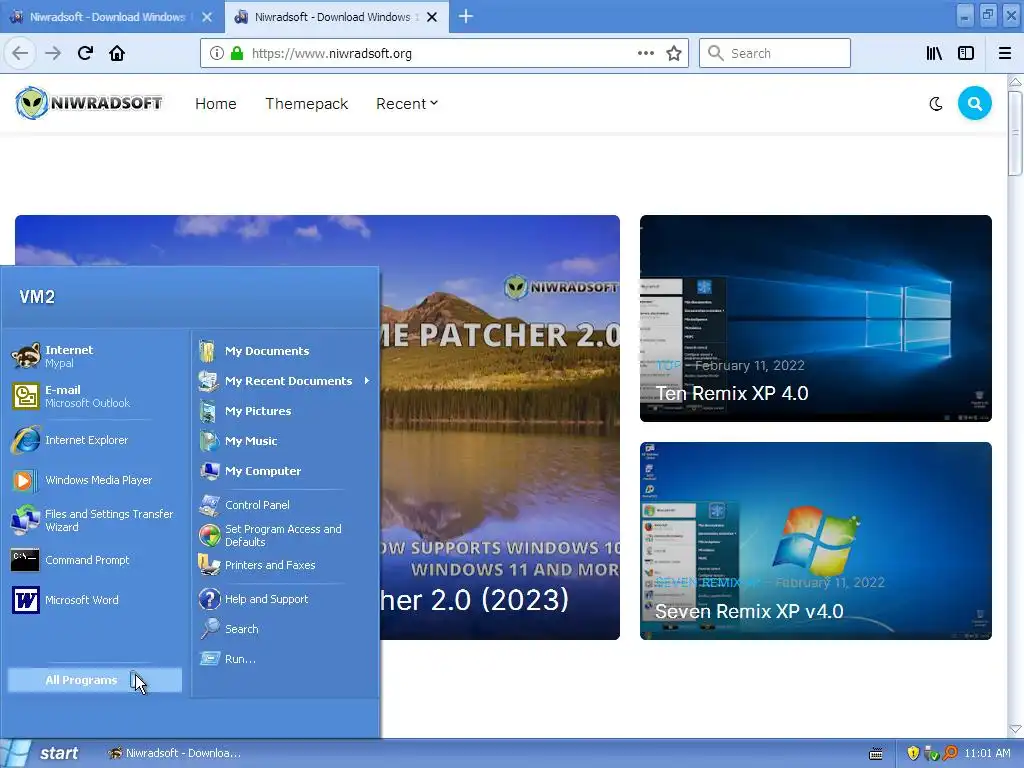Open a new browser tab
Image resolution: width=1024 pixels, height=768 pixels.
[466, 16]
